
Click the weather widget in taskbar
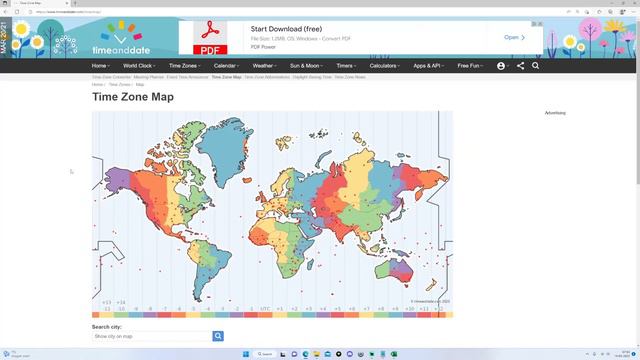click(x=16, y=354)
